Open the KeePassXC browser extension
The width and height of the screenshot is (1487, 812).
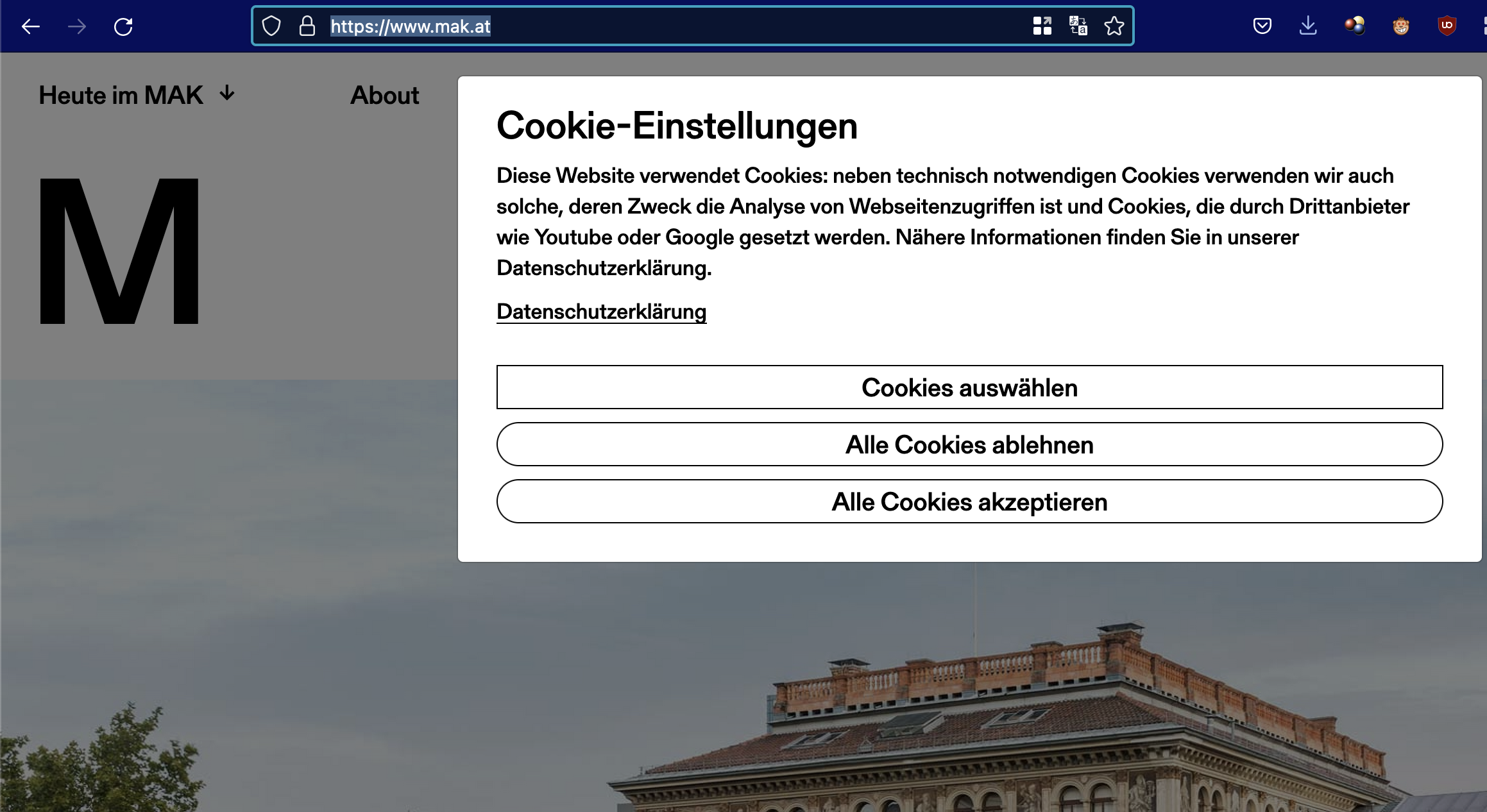[1355, 26]
